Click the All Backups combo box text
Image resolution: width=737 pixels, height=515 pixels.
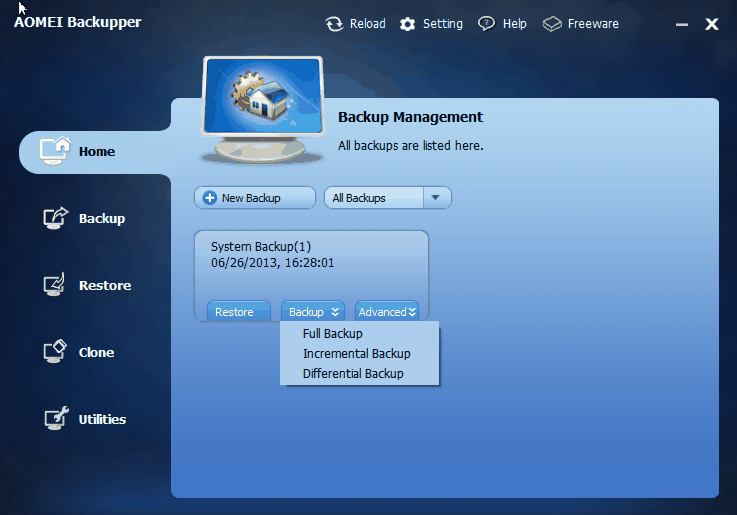tap(359, 198)
